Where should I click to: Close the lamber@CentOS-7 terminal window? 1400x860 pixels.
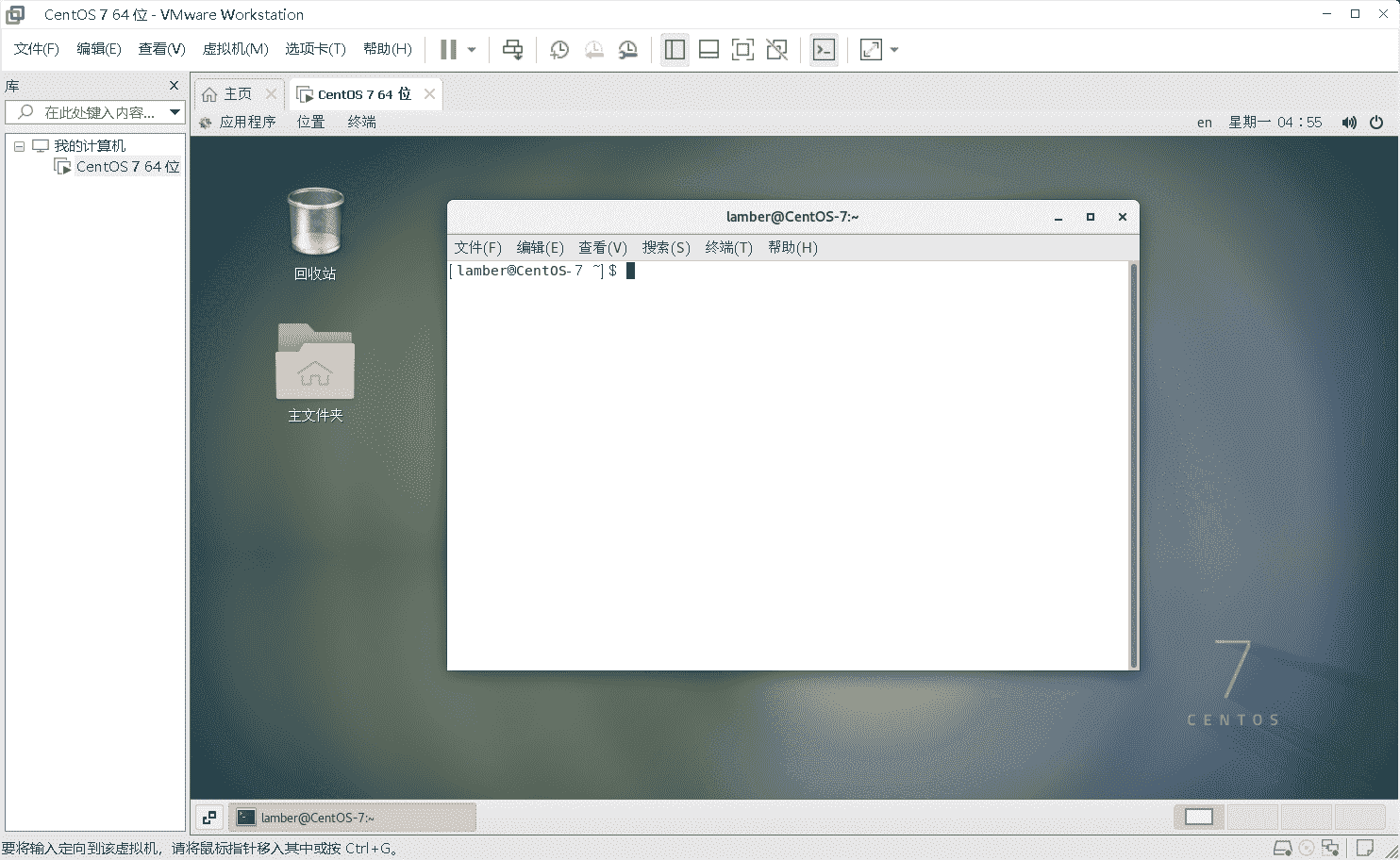click(x=1123, y=218)
